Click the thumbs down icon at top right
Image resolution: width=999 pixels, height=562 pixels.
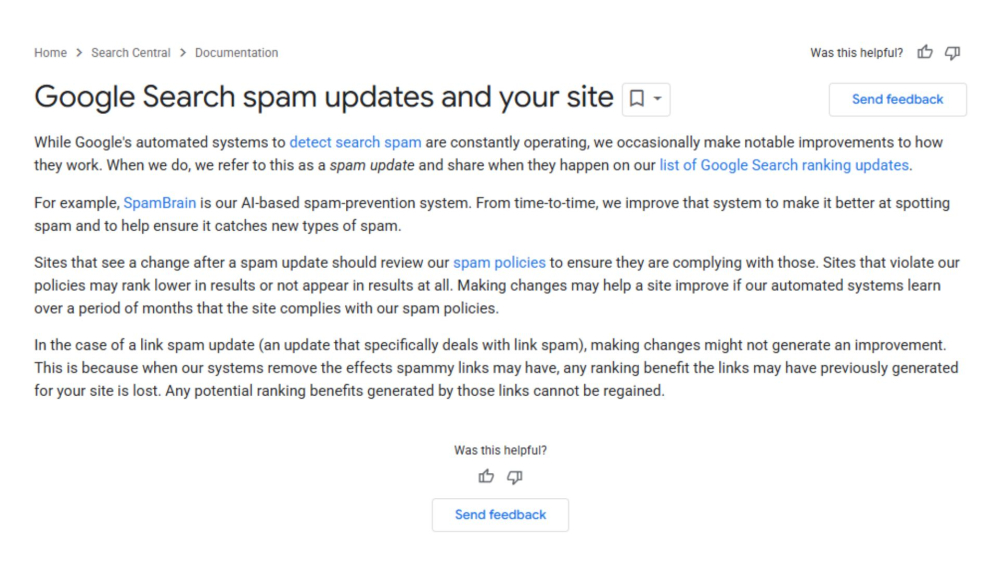tap(953, 53)
